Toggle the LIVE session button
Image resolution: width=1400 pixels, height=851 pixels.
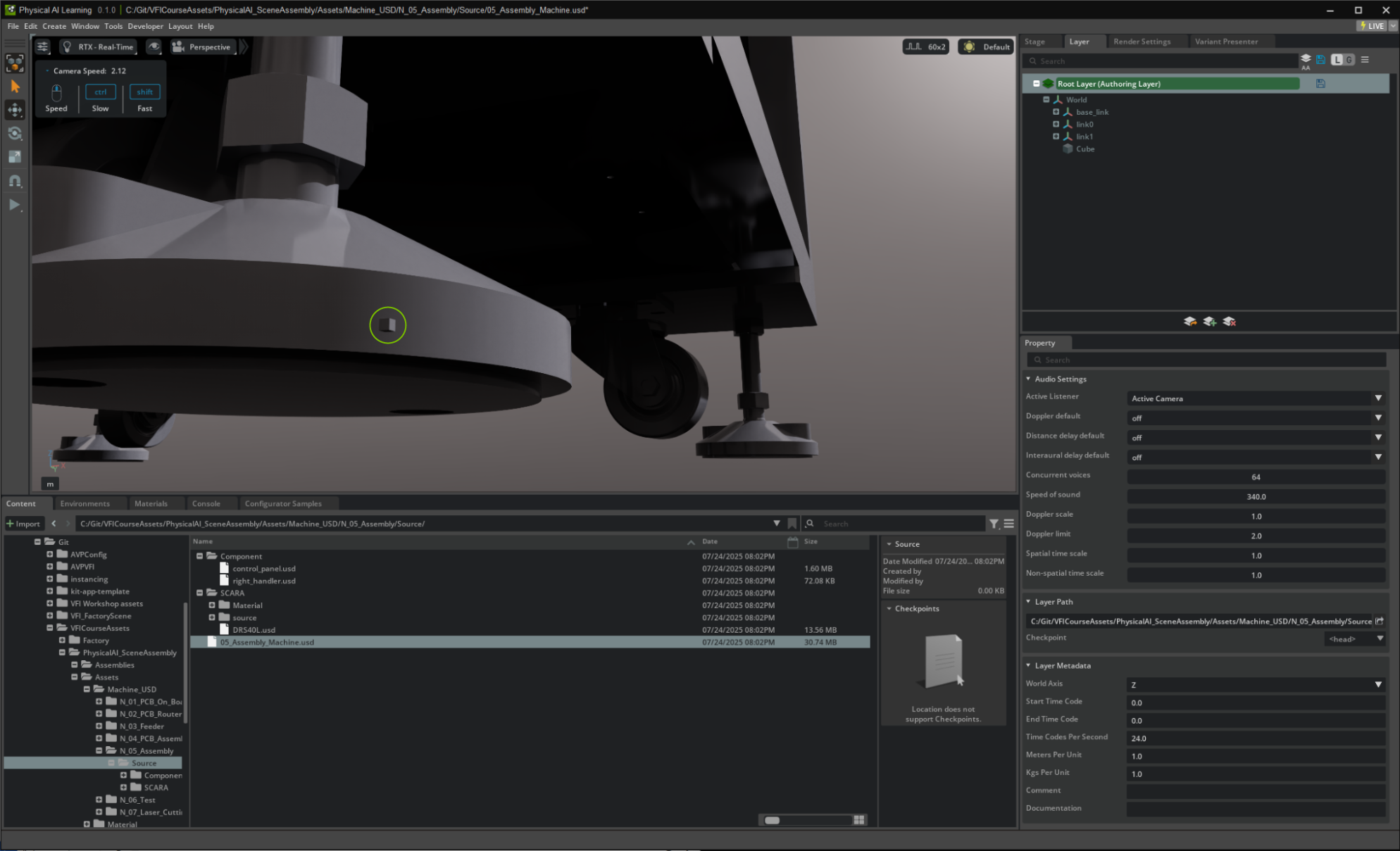point(1372,26)
